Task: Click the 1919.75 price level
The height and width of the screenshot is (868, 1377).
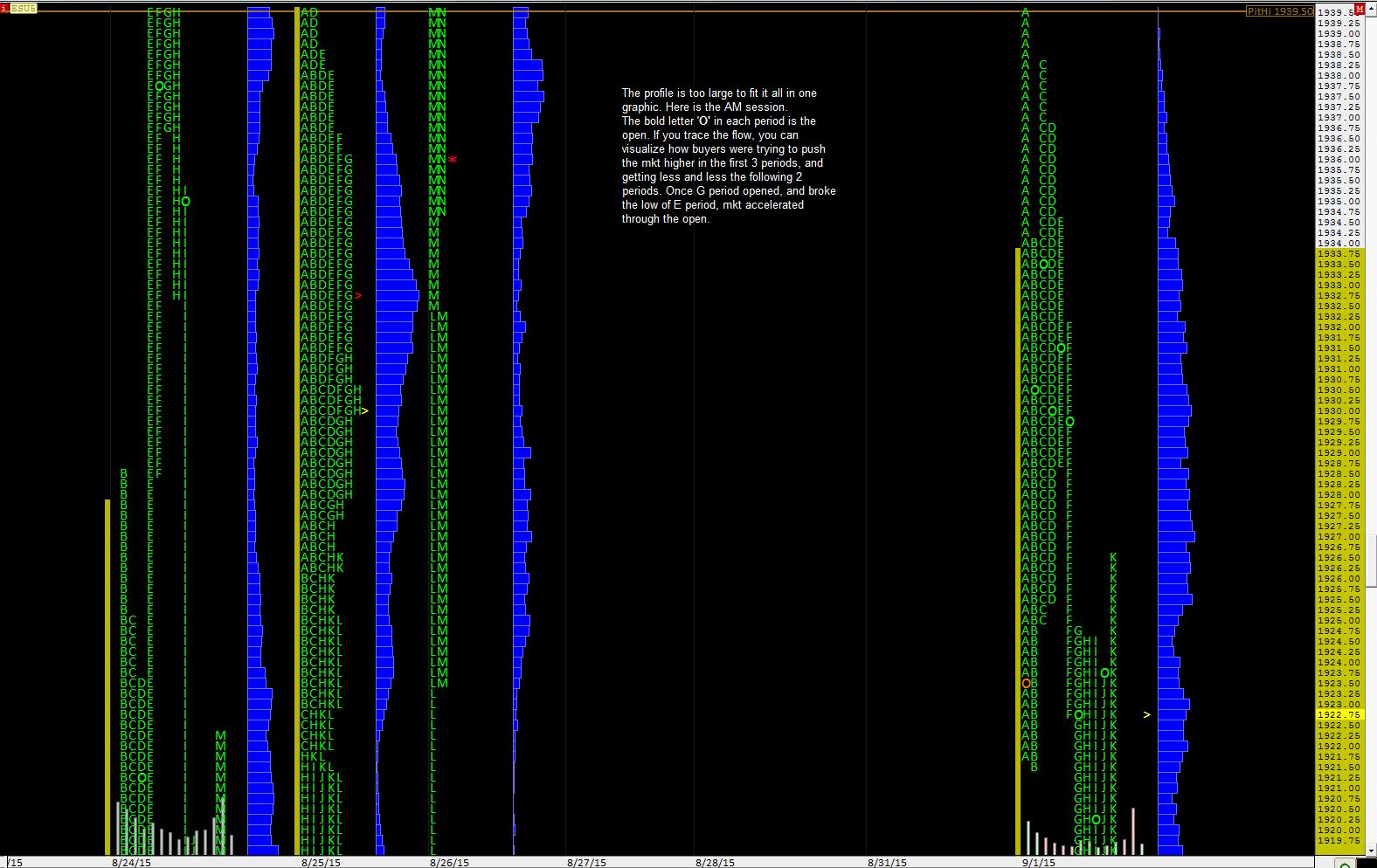Action: [1339, 840]
